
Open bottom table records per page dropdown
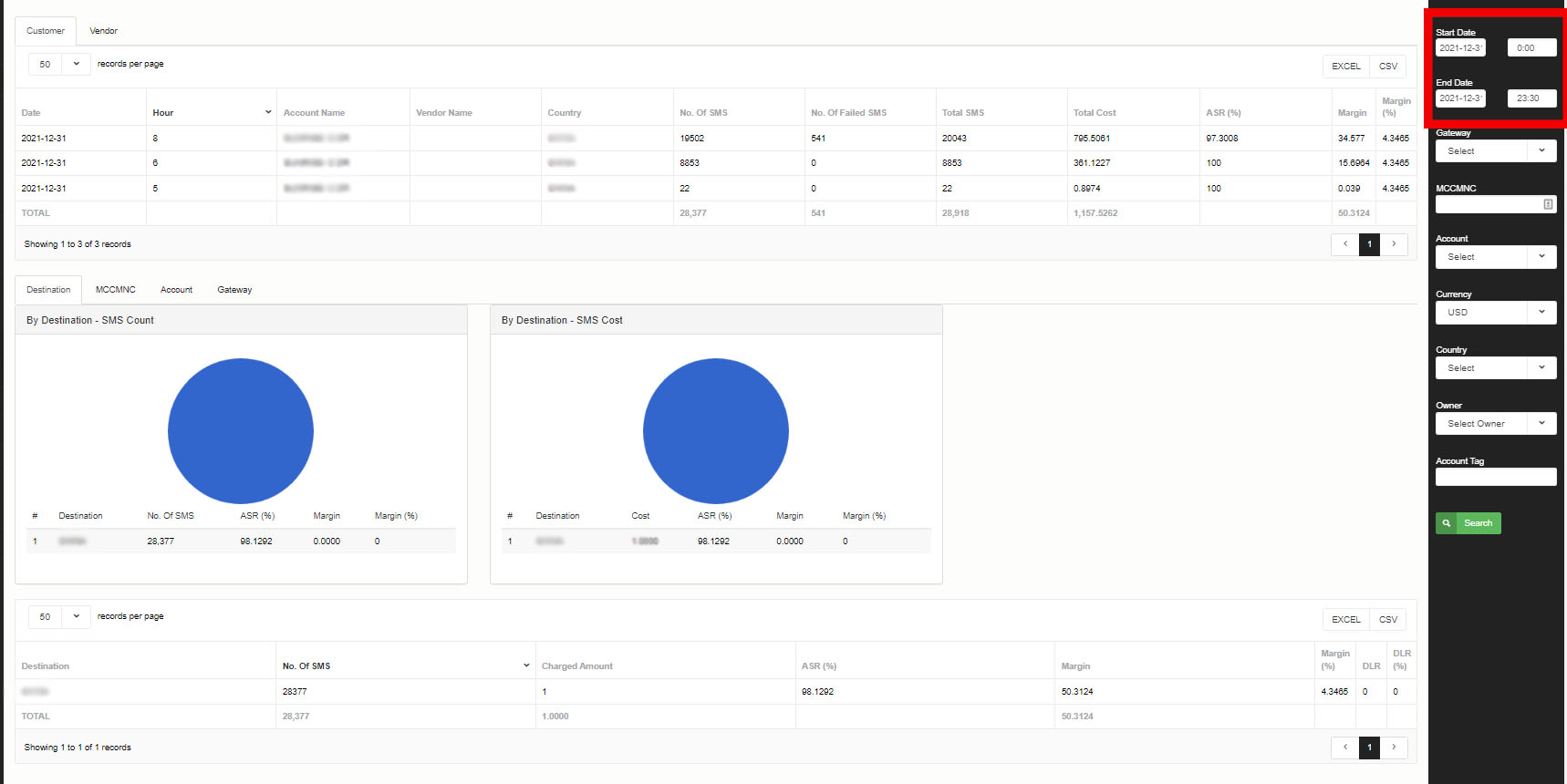tap(59, 616)
